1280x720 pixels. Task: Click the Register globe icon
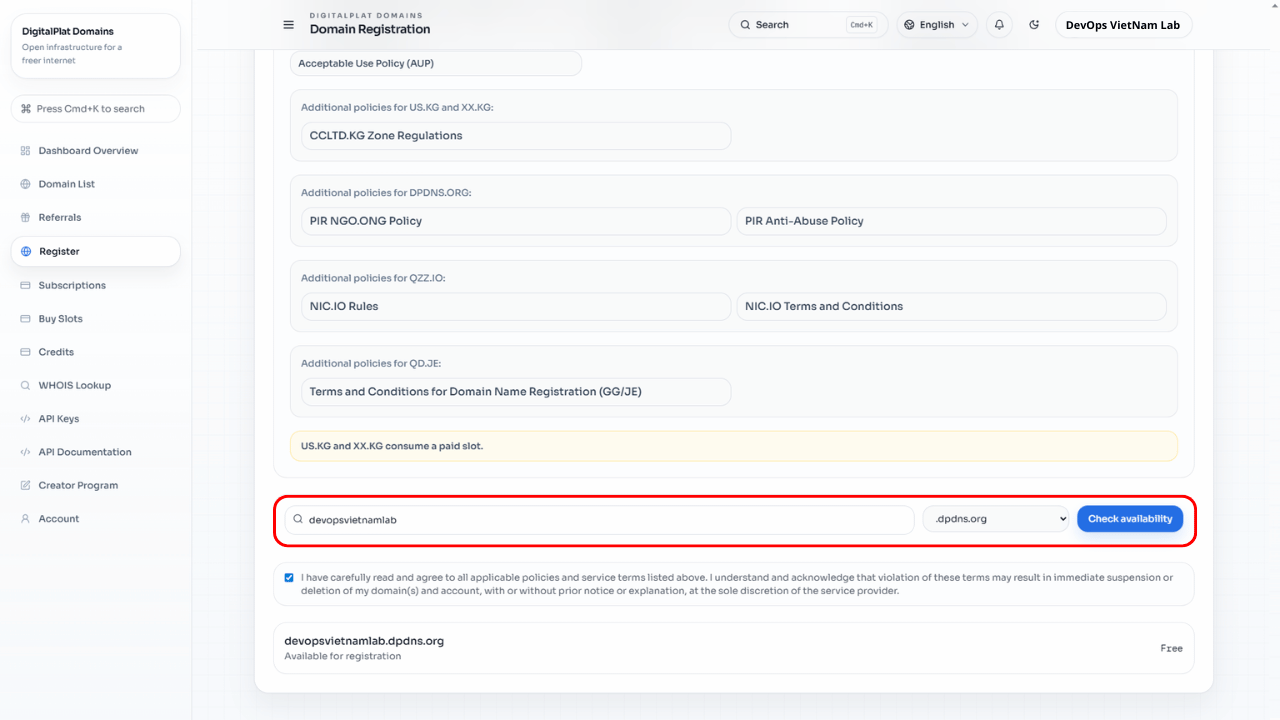pos(26,252)
